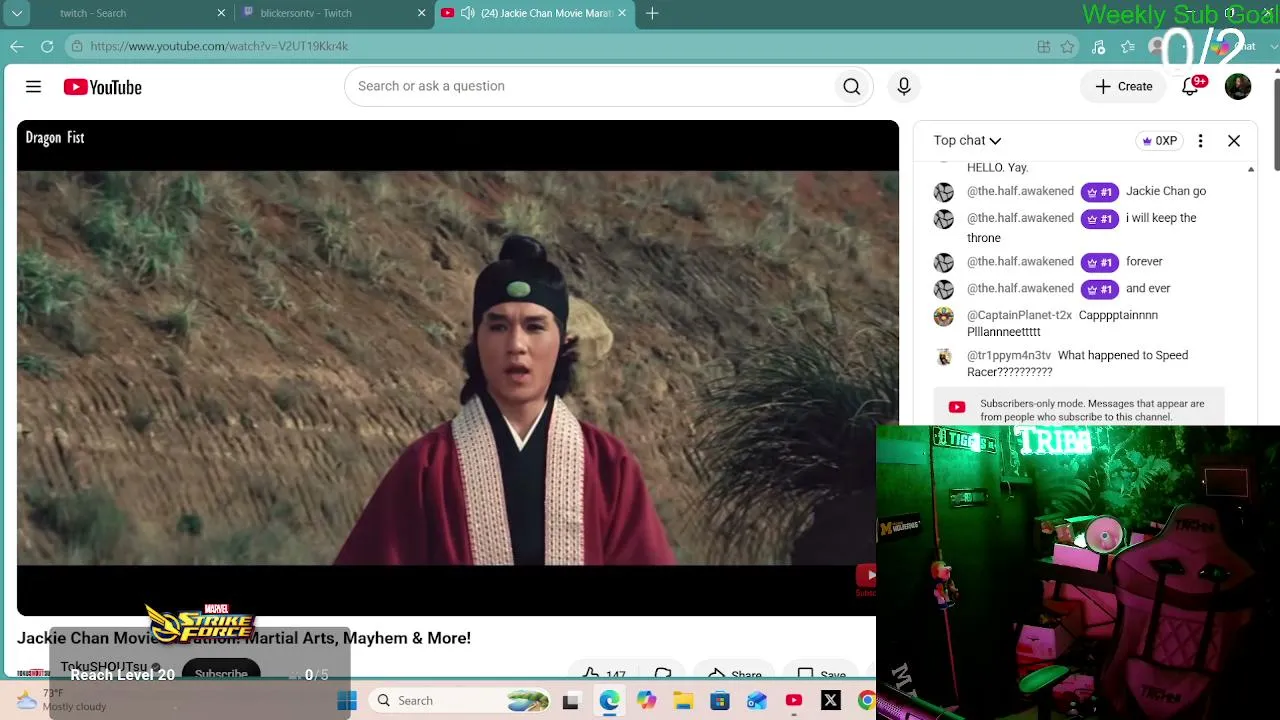Open the weather widget showing 73°F

(62, 700)
